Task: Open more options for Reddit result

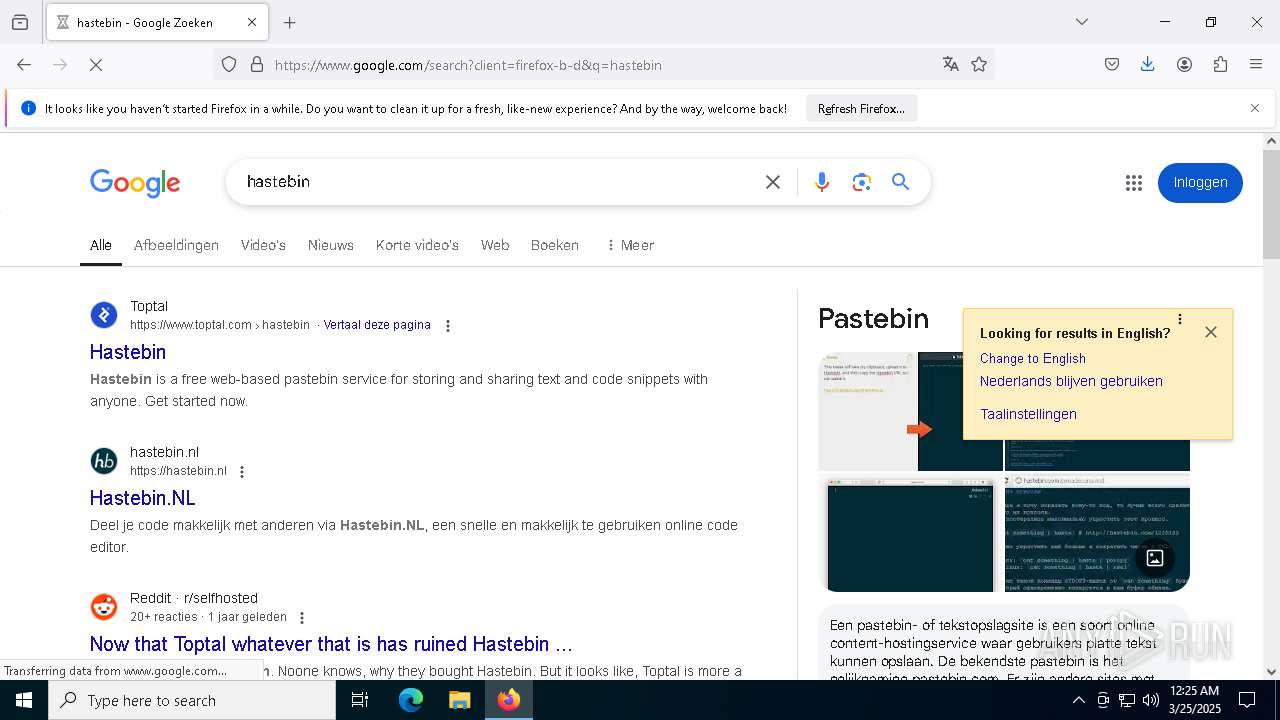Action: 302,618
